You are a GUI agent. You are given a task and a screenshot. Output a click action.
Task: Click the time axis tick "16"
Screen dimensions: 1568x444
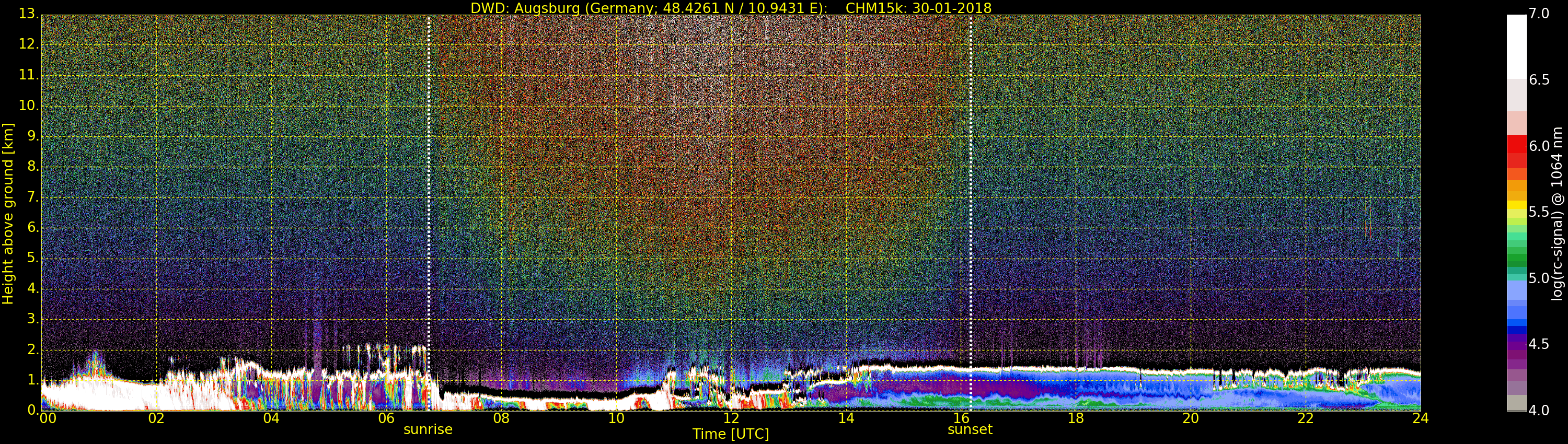tap(961, 418)
